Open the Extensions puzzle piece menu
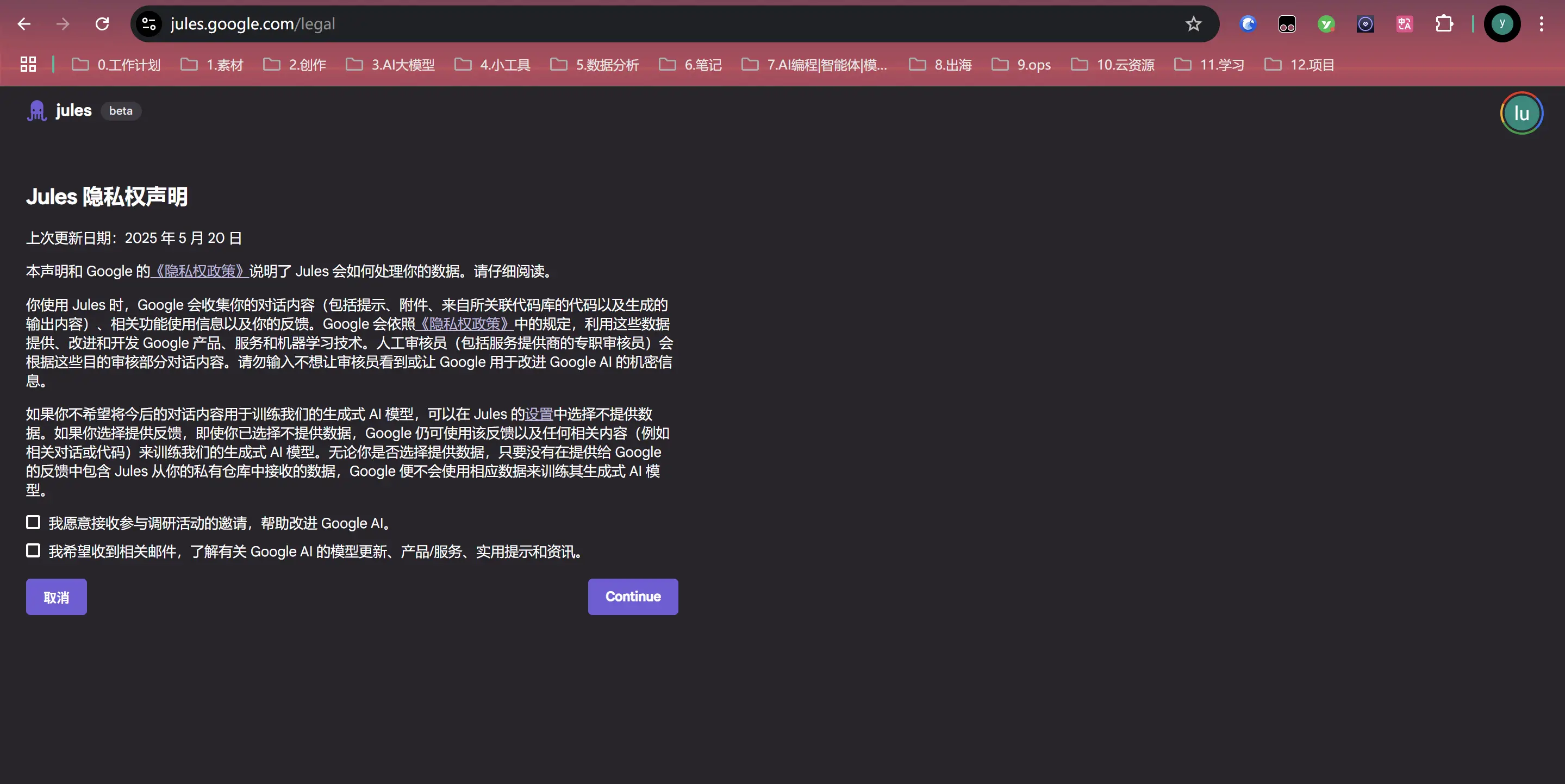 click(x=1444, y=24)
